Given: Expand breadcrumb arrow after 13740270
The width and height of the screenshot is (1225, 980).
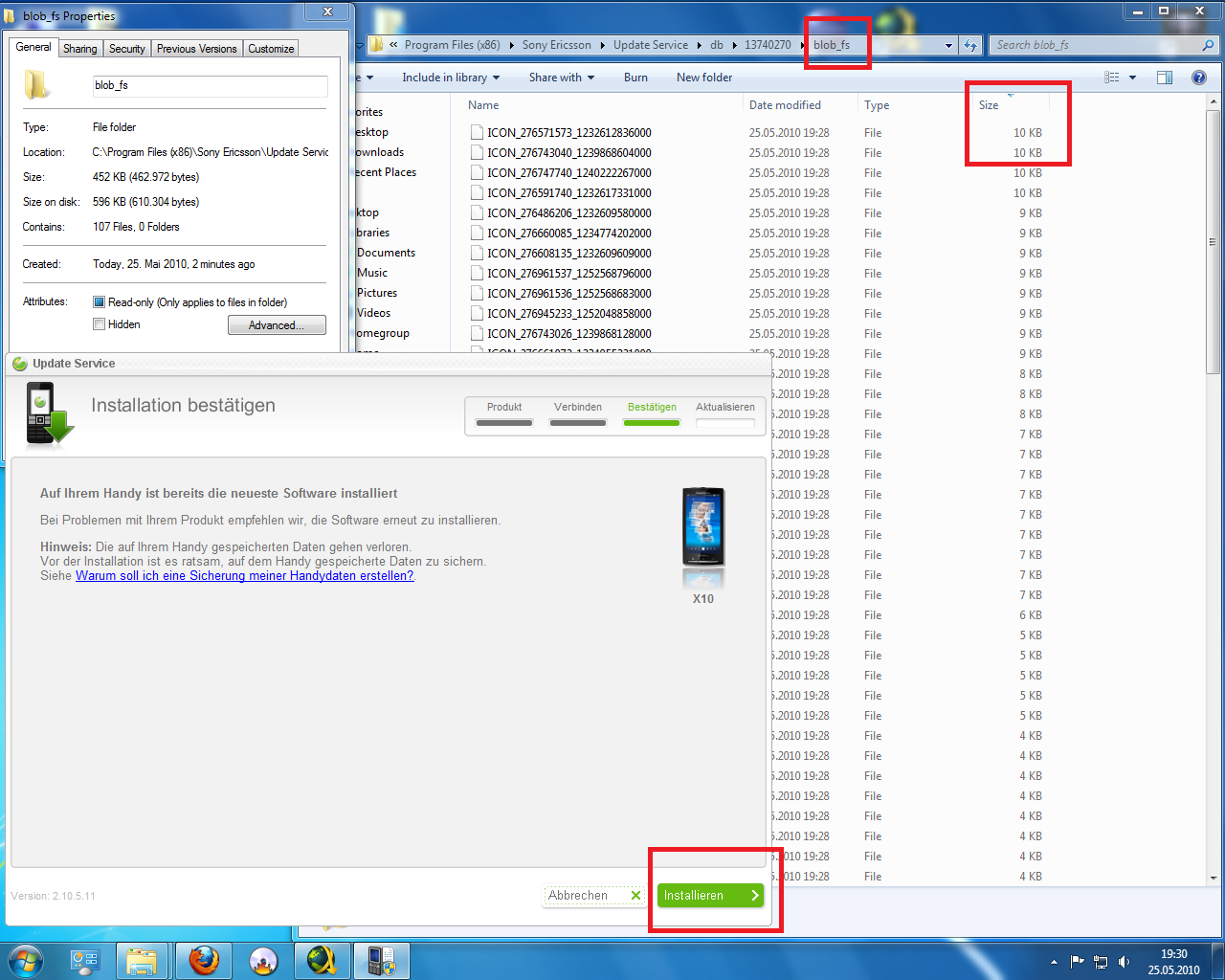Looking at the screenshot, I should coord(802,45).
